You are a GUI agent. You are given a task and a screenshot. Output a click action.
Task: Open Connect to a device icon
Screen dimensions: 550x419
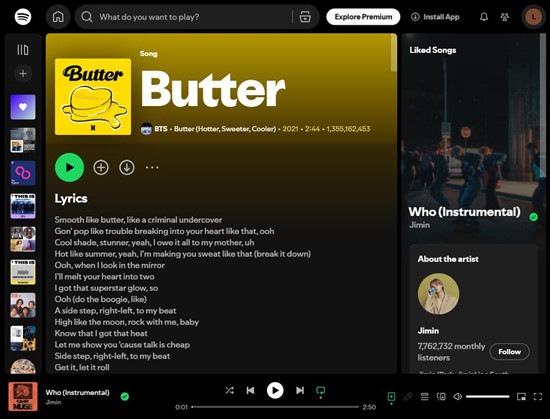point(441,397)
